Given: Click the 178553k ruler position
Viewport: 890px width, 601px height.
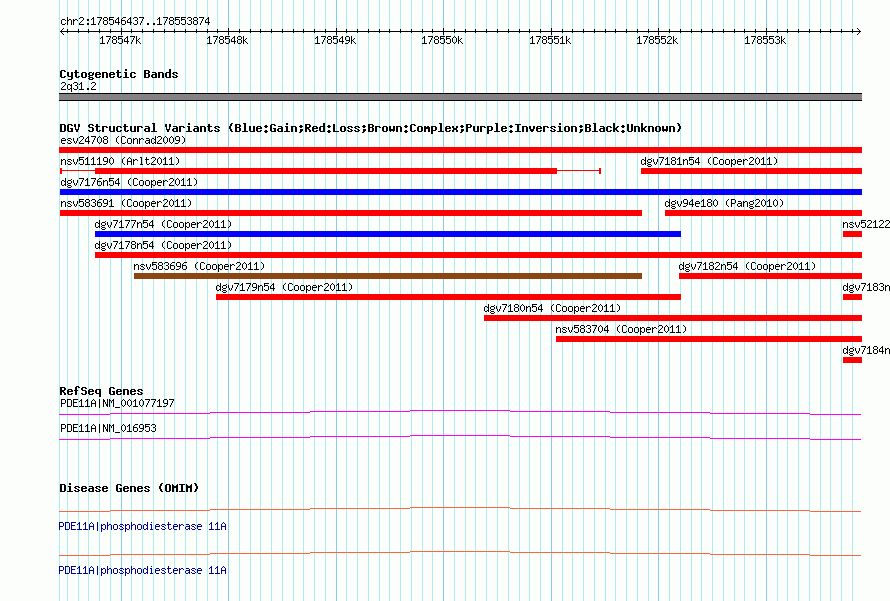Looking at the screenshot, I should click(765, 40).
